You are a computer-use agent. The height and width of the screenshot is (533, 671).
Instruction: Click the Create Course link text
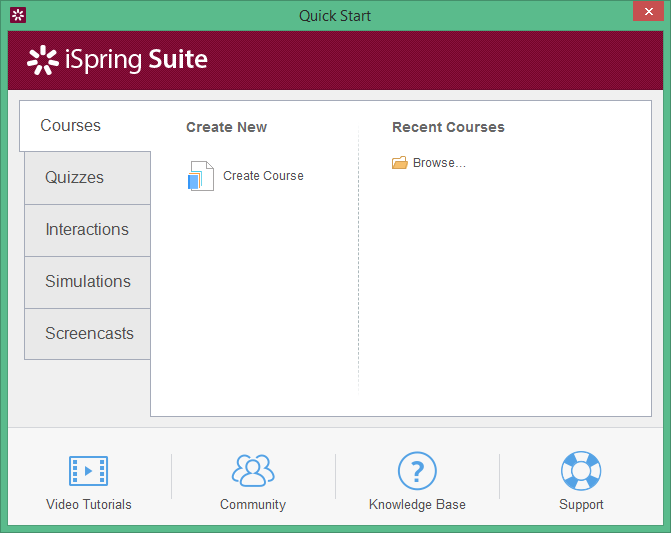pos(263,176)
